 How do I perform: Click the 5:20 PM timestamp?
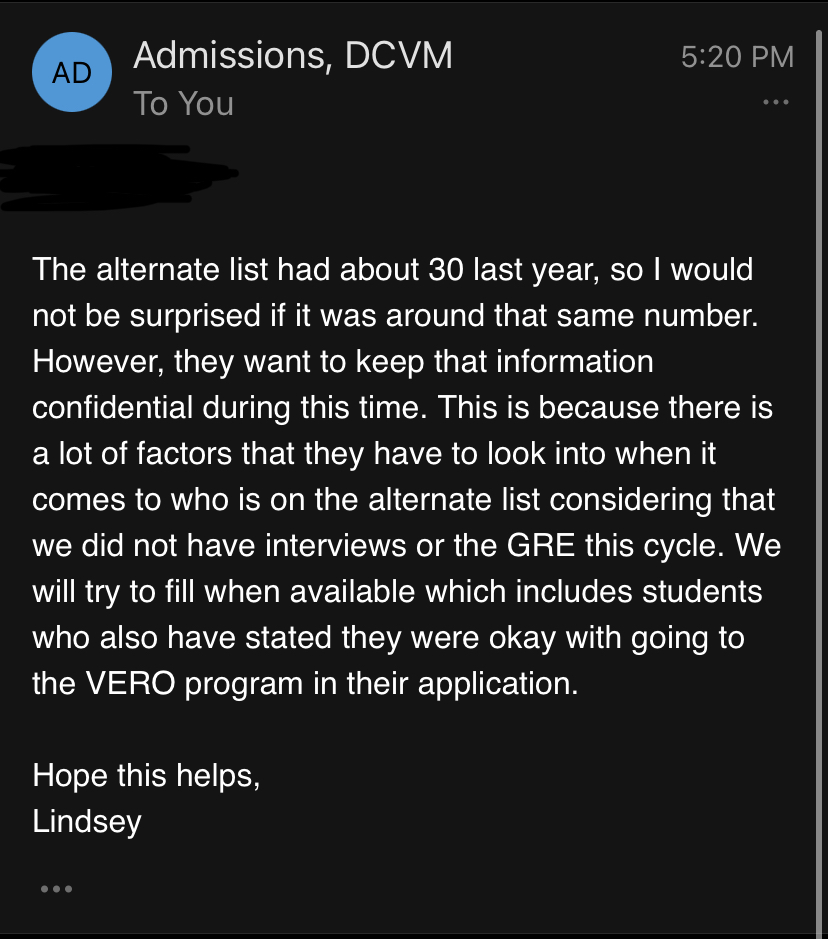coord(737,57)
